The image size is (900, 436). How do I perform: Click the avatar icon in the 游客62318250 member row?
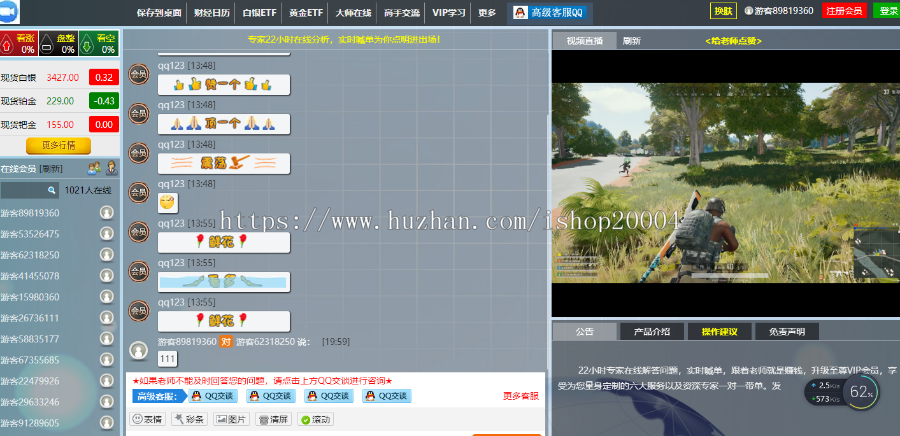point(106,255)
